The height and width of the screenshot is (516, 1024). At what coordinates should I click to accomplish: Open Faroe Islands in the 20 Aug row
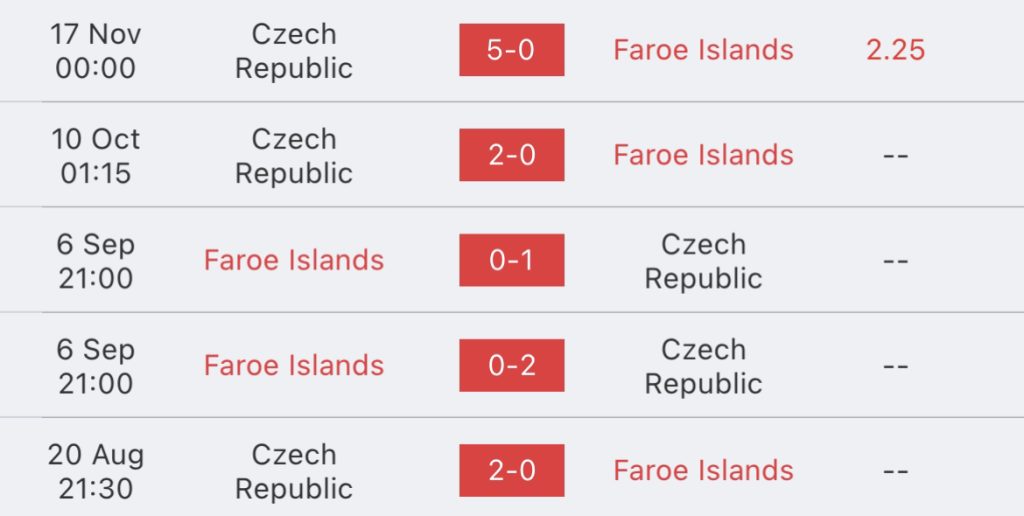coord(703,471)
